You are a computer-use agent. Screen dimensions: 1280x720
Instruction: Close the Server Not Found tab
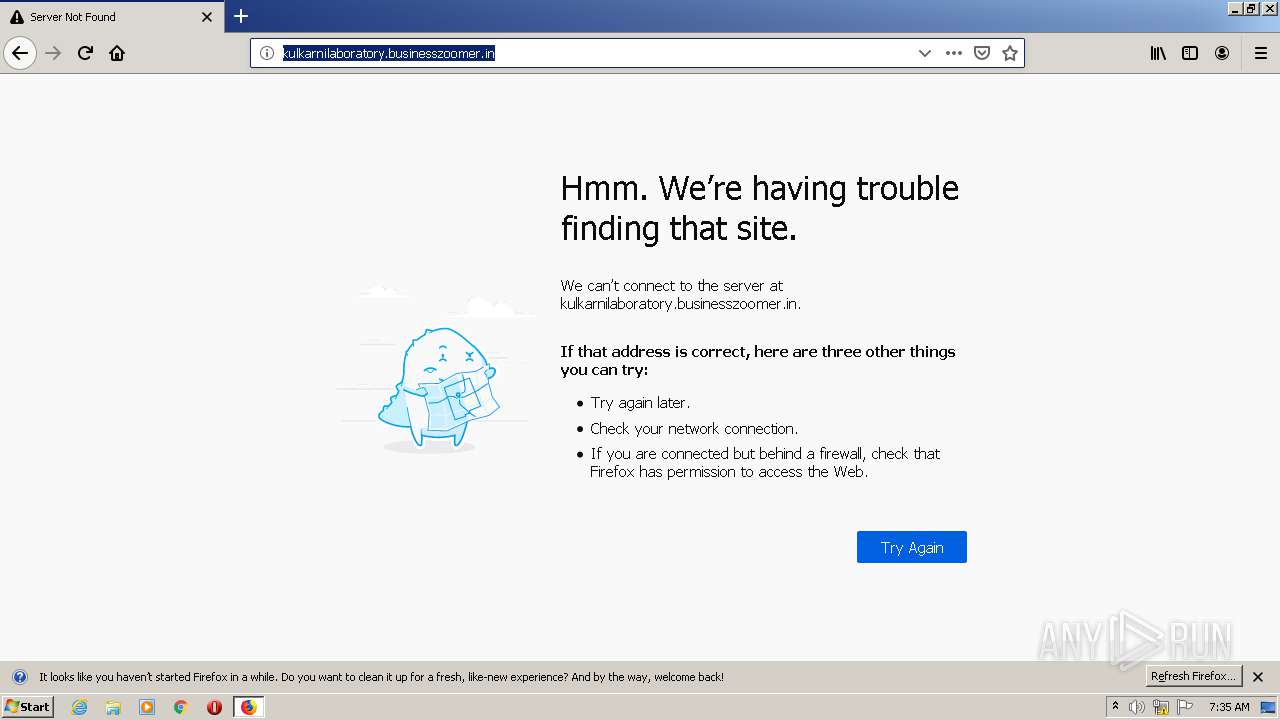[x=207, y=17]
